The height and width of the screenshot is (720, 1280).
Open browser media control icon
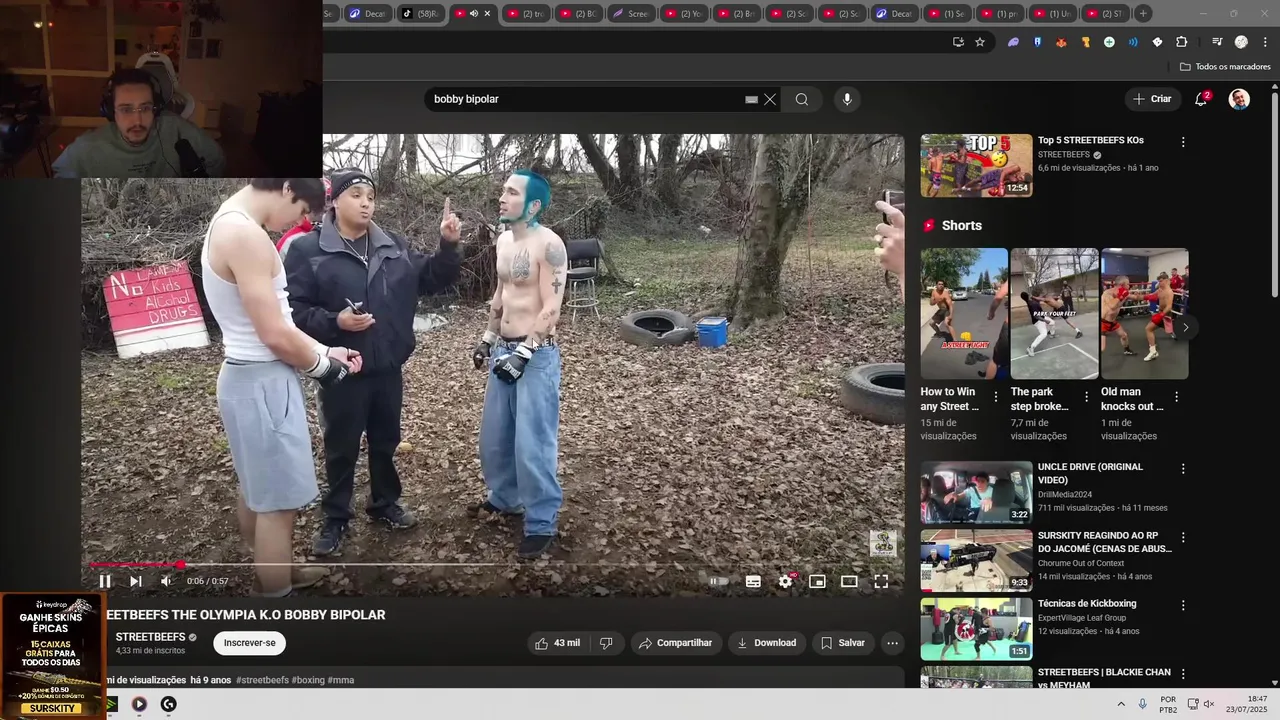tap(1217, 42)
